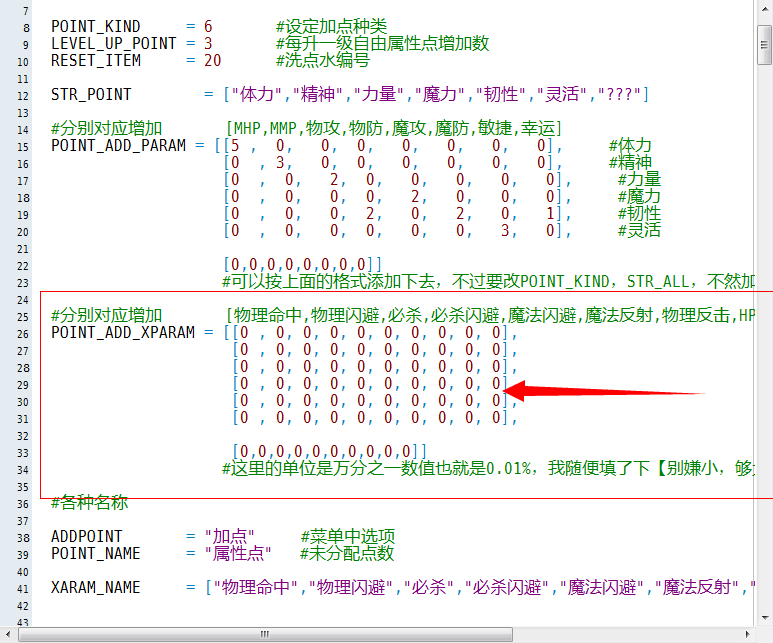Click the ADDPOINT variable name
The height and width of the screenshot is (643, 773).
point(86,536)
